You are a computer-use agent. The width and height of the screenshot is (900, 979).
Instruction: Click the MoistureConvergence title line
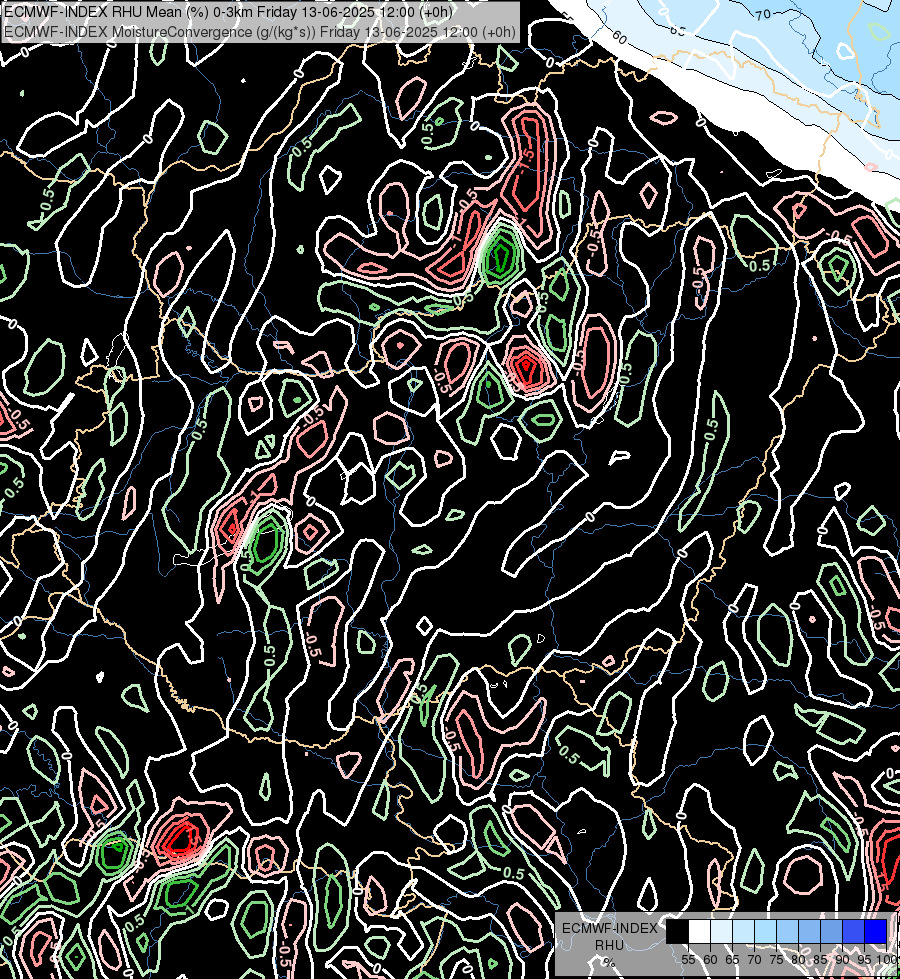(x=260, y=32)
